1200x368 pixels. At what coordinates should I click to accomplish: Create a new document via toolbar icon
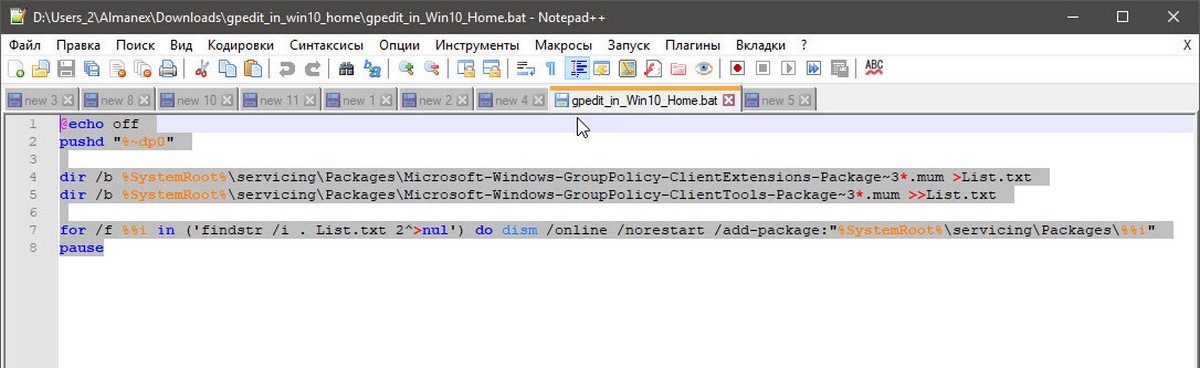coord(15,69)
